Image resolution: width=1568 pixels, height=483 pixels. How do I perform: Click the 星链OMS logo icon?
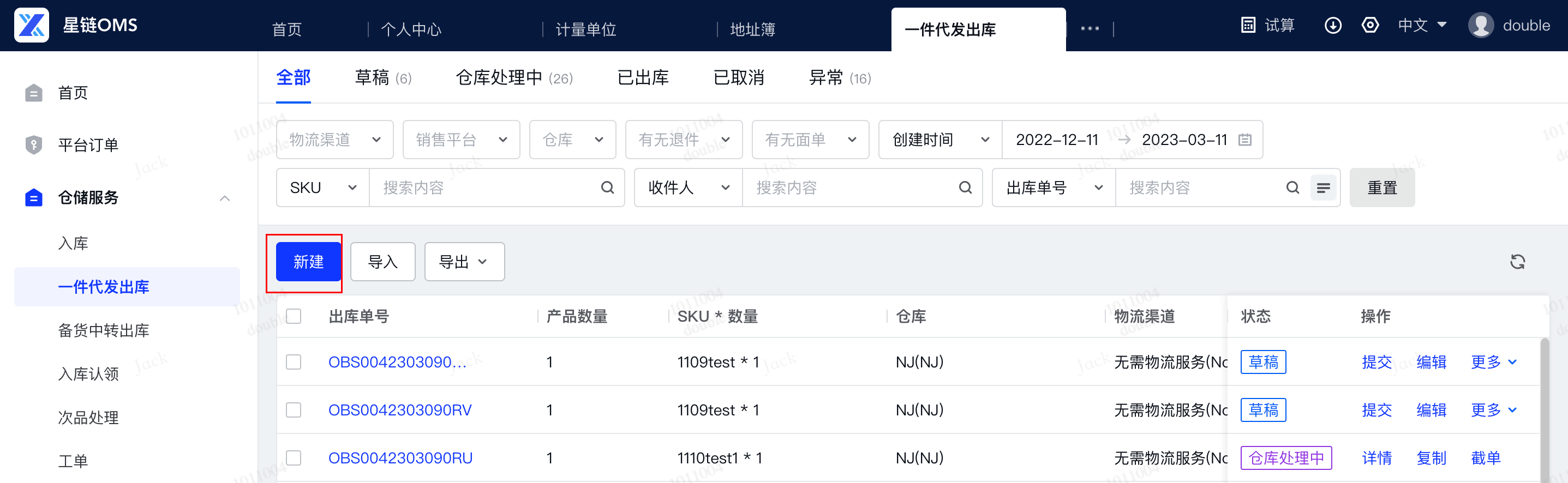tap(32, 25)
